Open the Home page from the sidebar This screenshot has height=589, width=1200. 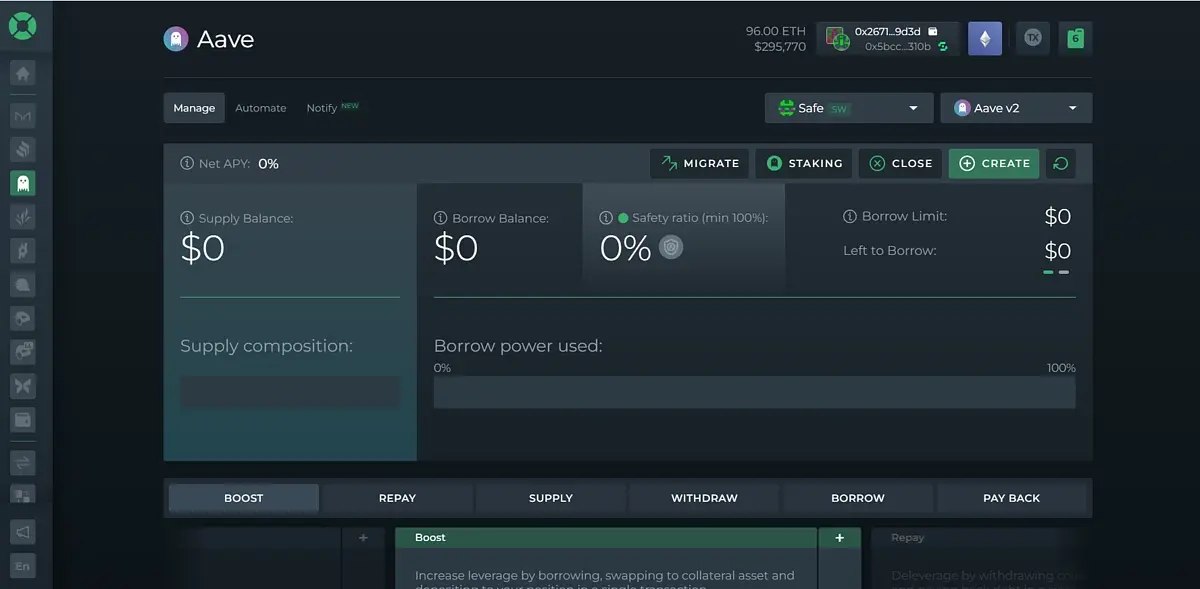[23, 73]
